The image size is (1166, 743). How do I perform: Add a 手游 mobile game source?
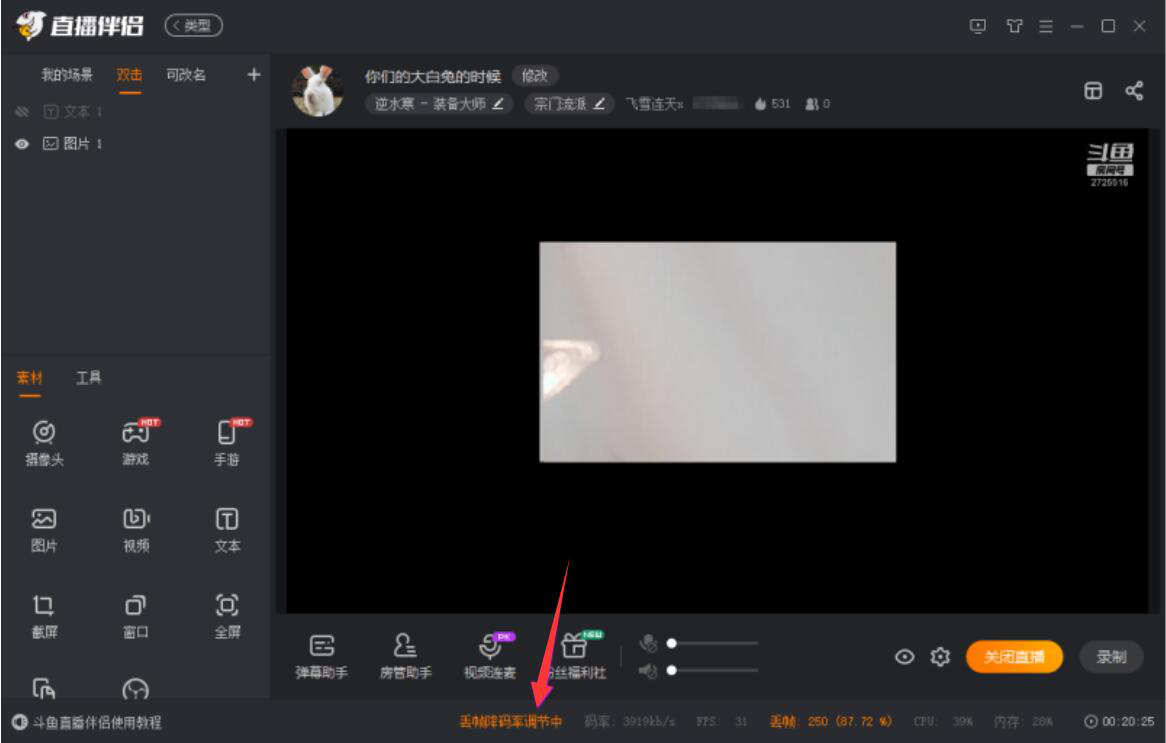click(x=227, y=443)
